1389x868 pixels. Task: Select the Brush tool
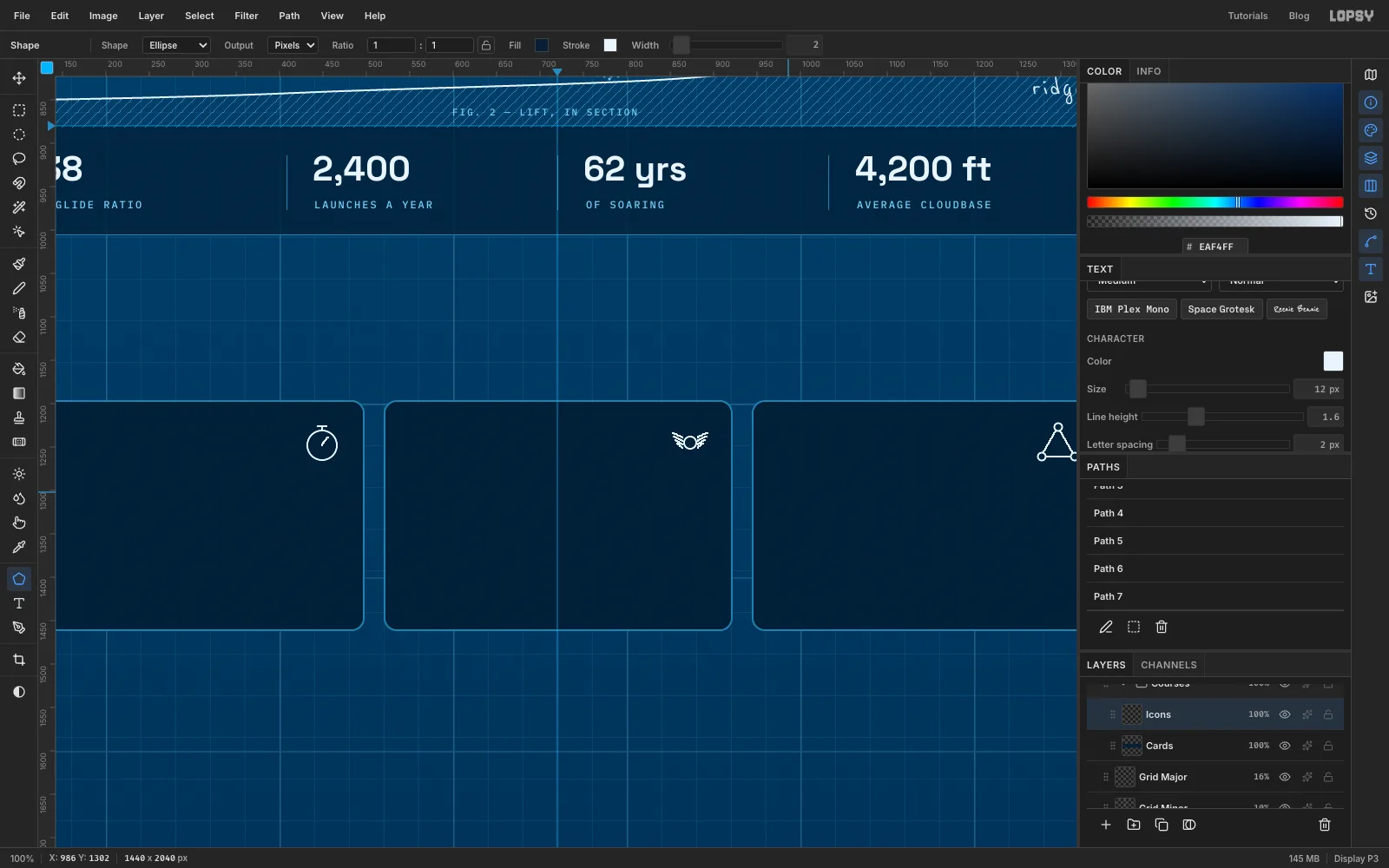coord(19,264)
